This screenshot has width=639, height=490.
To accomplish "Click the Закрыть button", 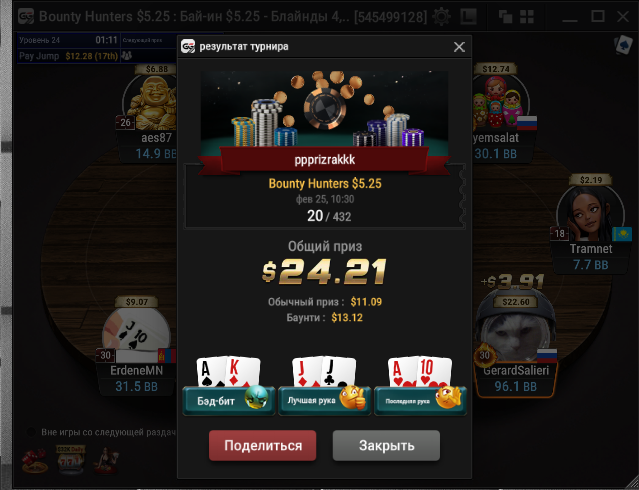I will click(x=386, y=446).
